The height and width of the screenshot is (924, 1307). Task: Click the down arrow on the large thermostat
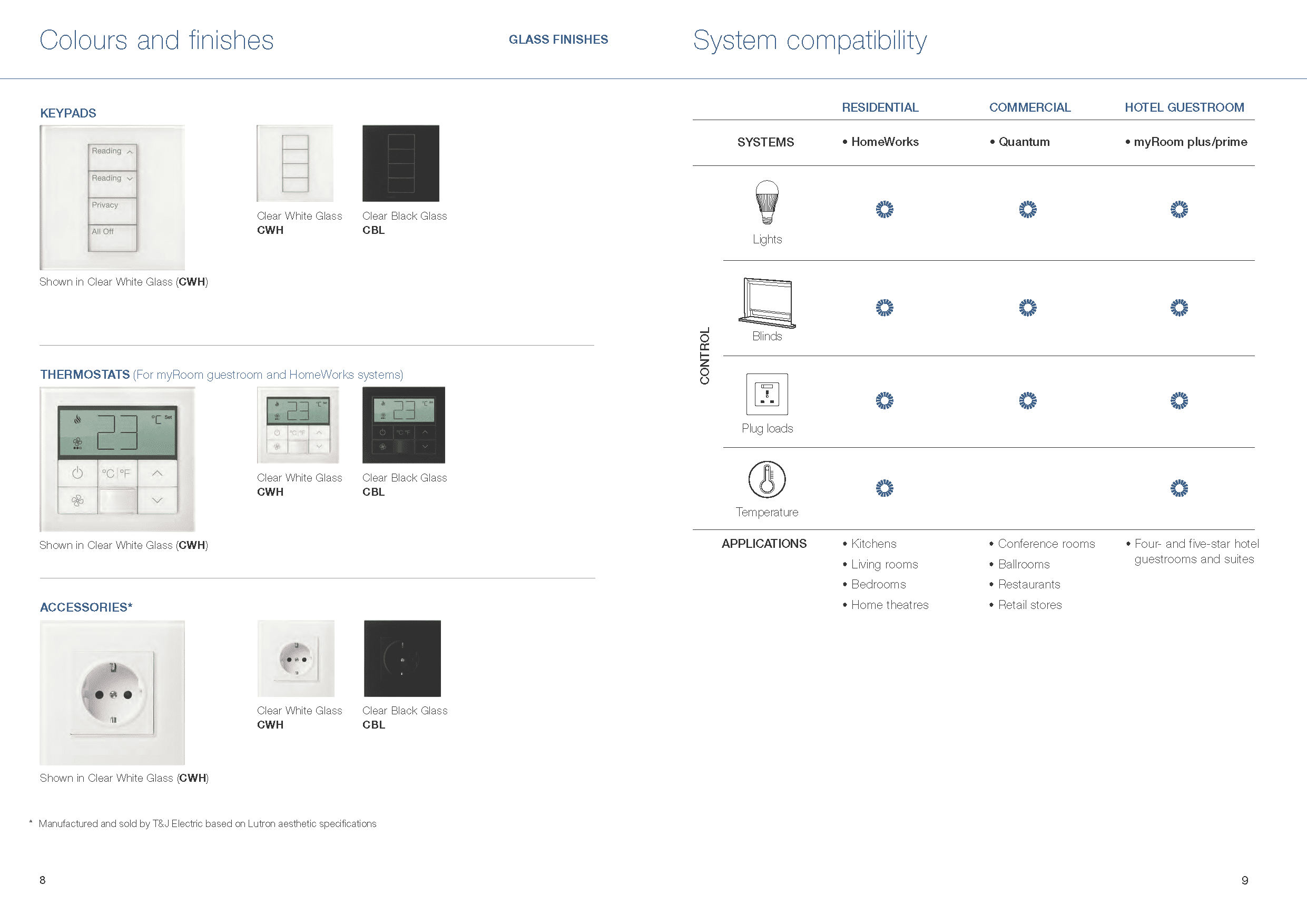pyautogui.click(x=157, y=500)
